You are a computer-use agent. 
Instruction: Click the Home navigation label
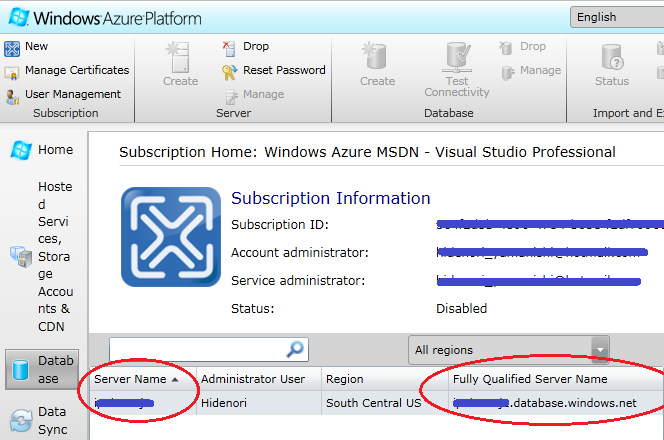pyautogui.click(x=55, y=150)
